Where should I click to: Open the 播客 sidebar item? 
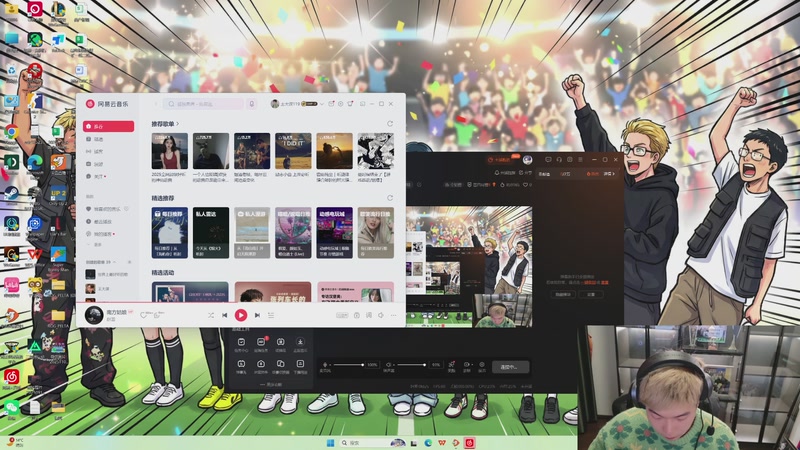pos(109,152)
